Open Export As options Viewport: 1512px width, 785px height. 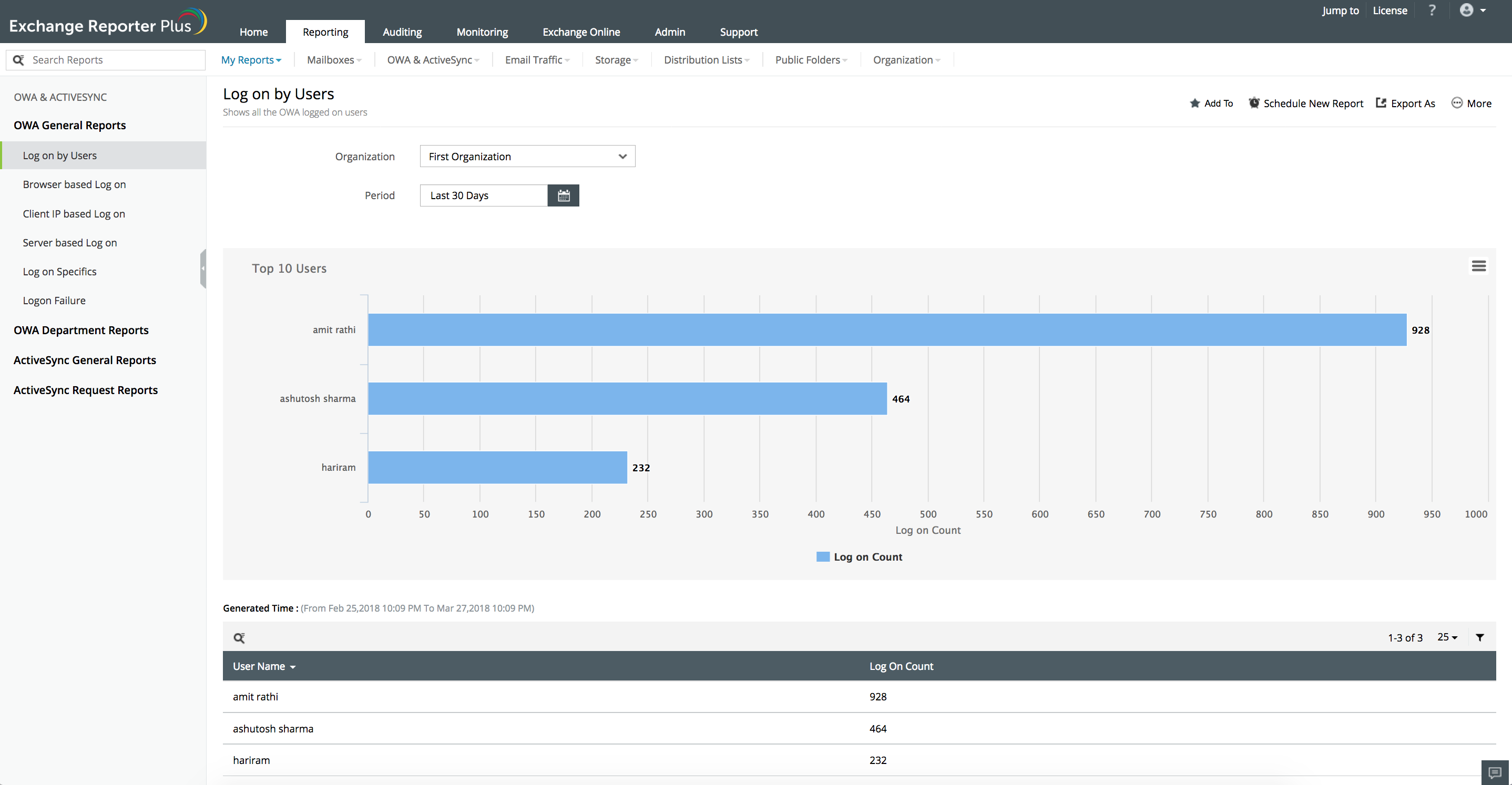[x=1405, y=104]
